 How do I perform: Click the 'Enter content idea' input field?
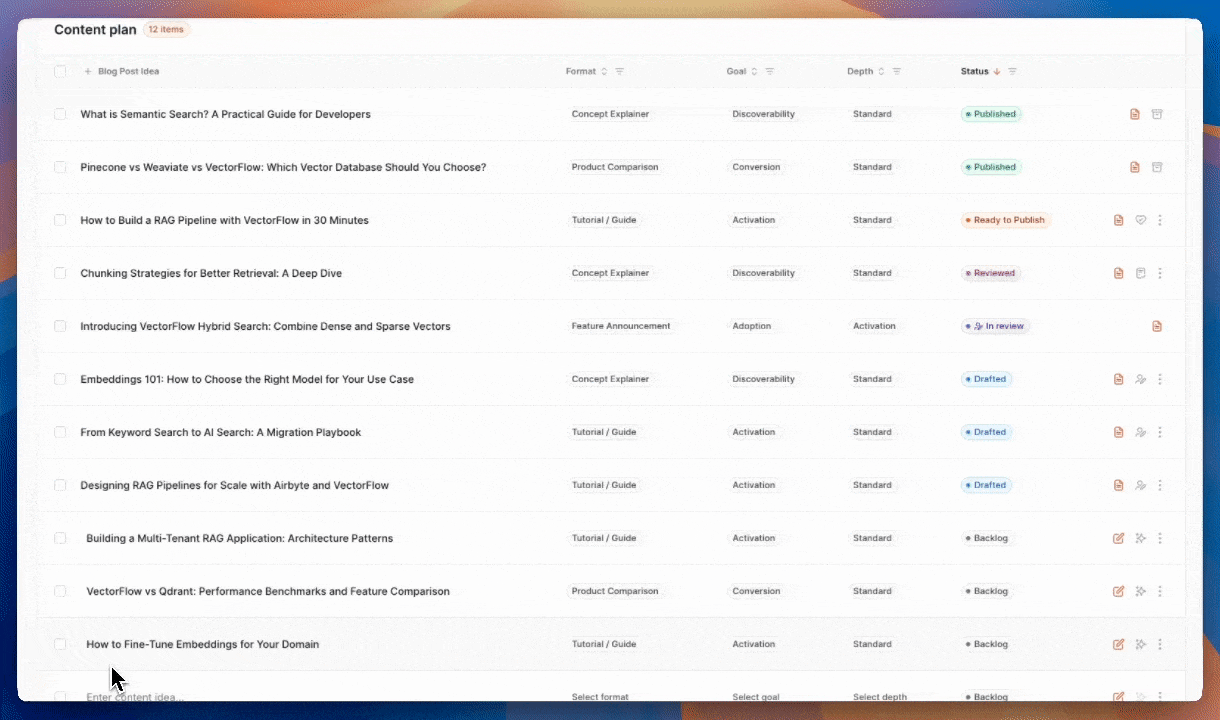(x=134, y=697)
